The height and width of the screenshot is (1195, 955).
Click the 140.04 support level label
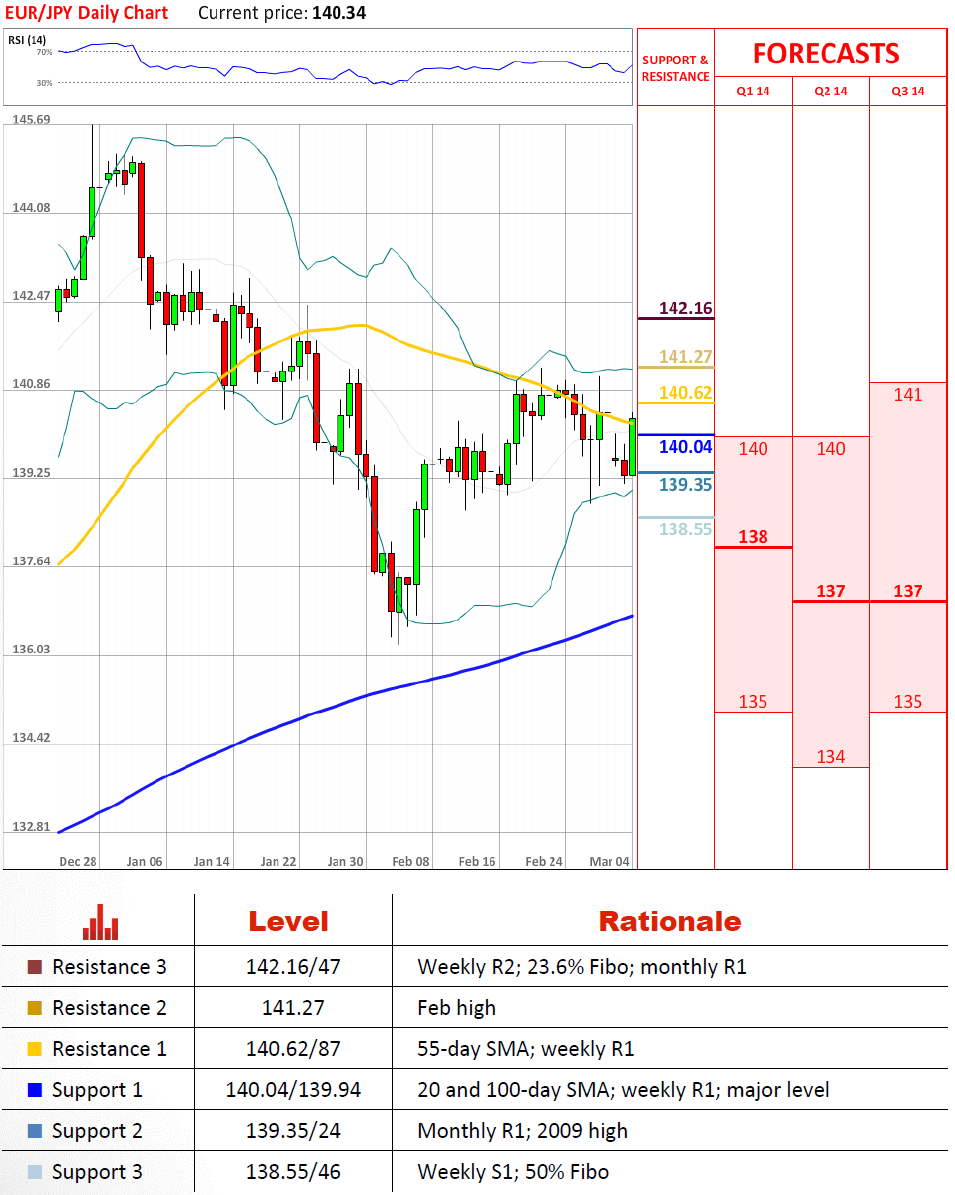pyautogui.click(x=686, y=447)
